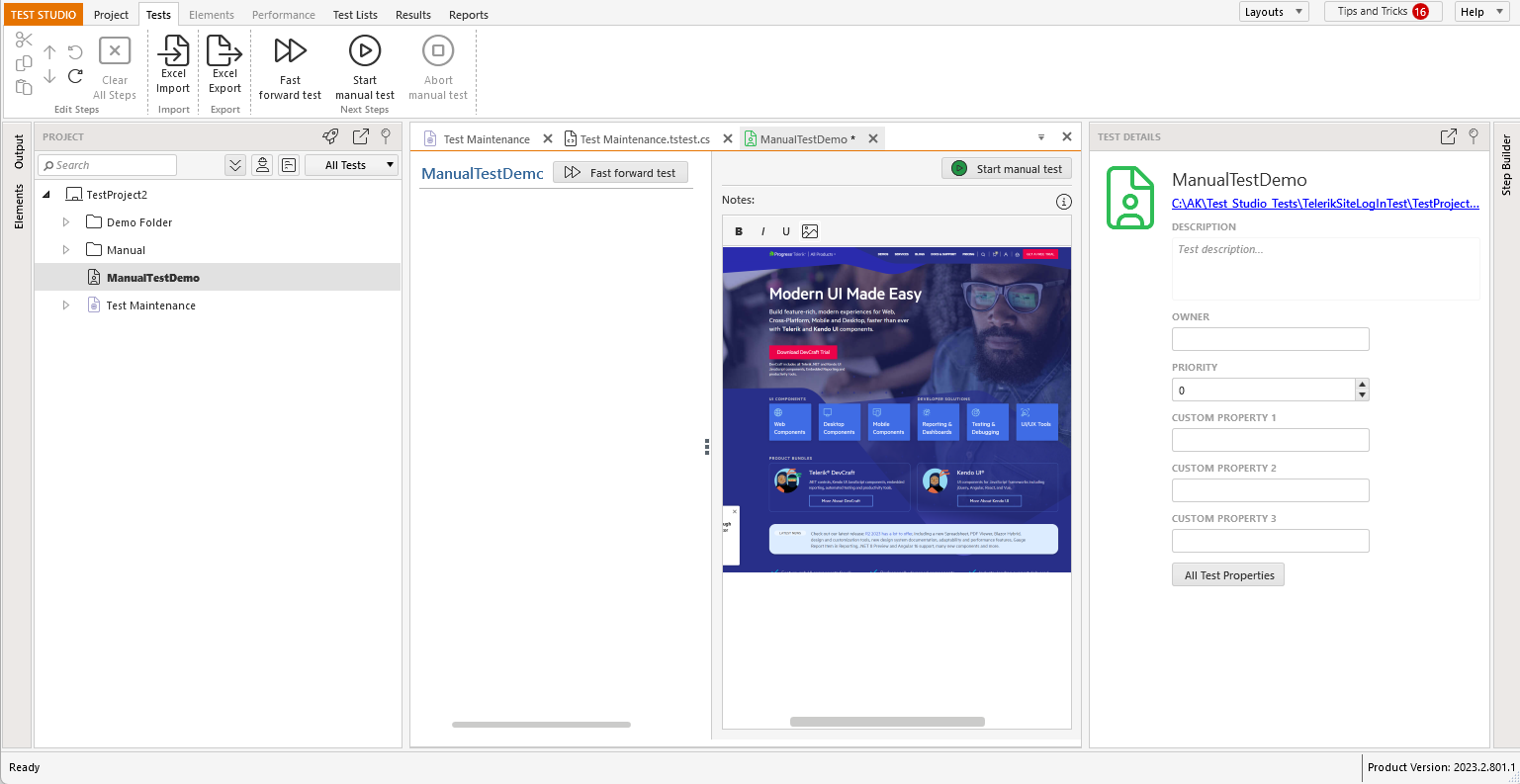Click the Project search field

[x=107, y=165]
